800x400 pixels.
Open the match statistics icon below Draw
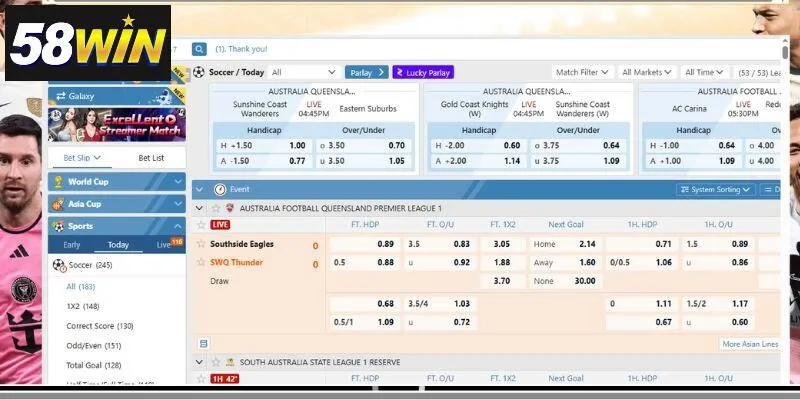click(x=204, y=344)
